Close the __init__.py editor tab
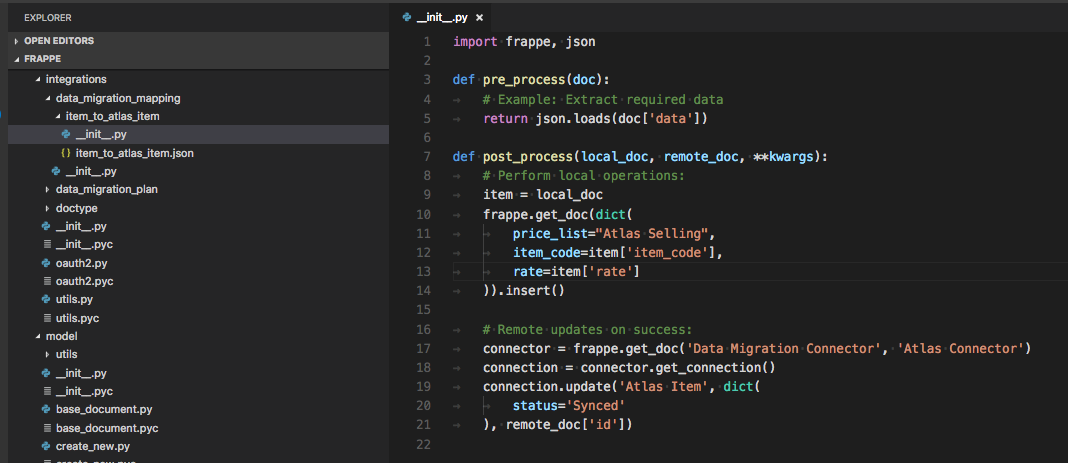This screenshot has height=463, width=1068. pyautogui.click(x=479, y=18)
